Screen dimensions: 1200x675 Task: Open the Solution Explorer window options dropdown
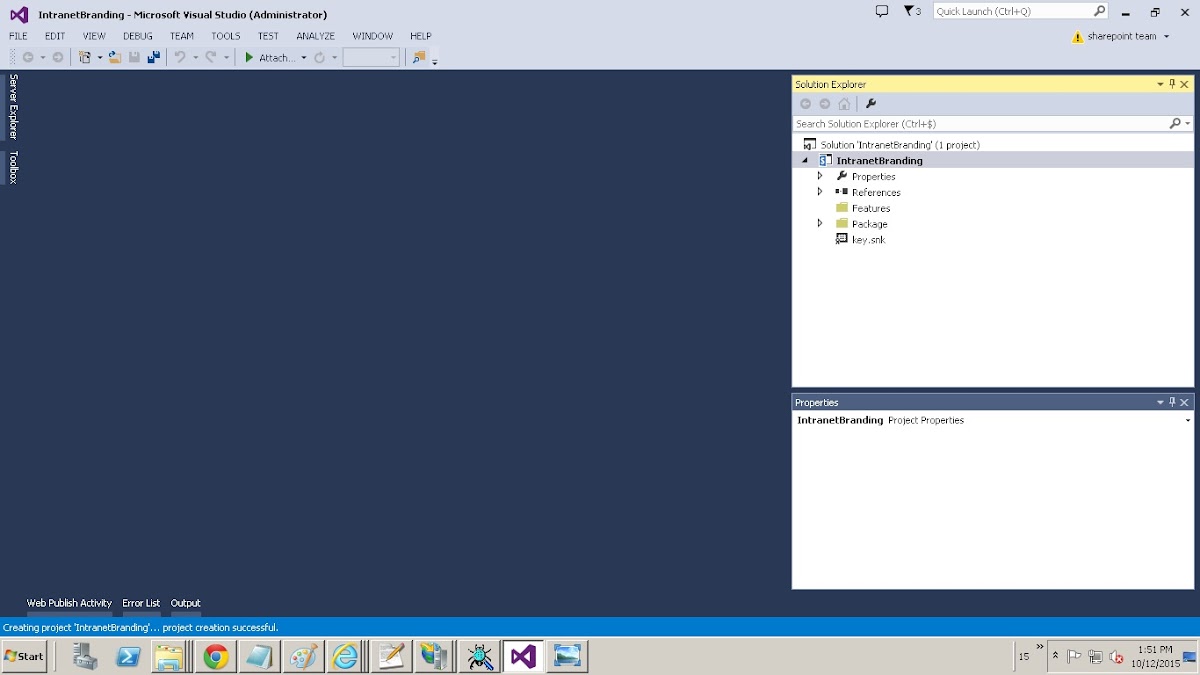[x=1160, y=84]
